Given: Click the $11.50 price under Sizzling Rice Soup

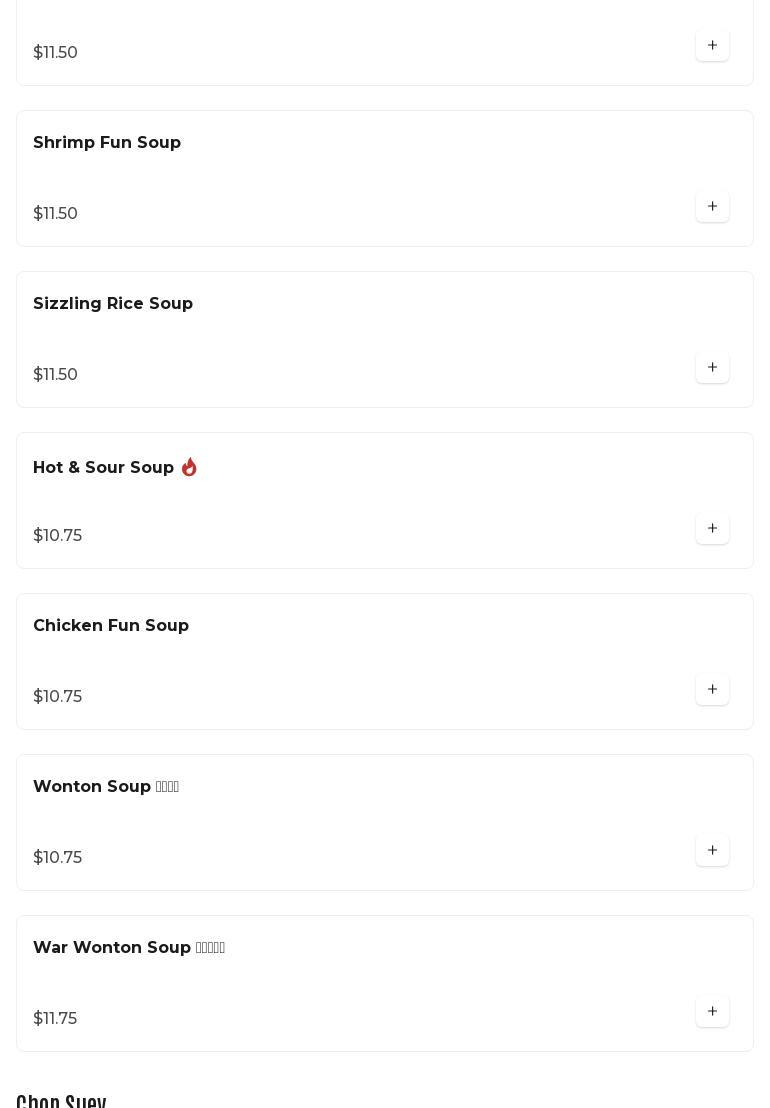Looking at the screenshot, I should pyautogui.click(x=55, y=374).
